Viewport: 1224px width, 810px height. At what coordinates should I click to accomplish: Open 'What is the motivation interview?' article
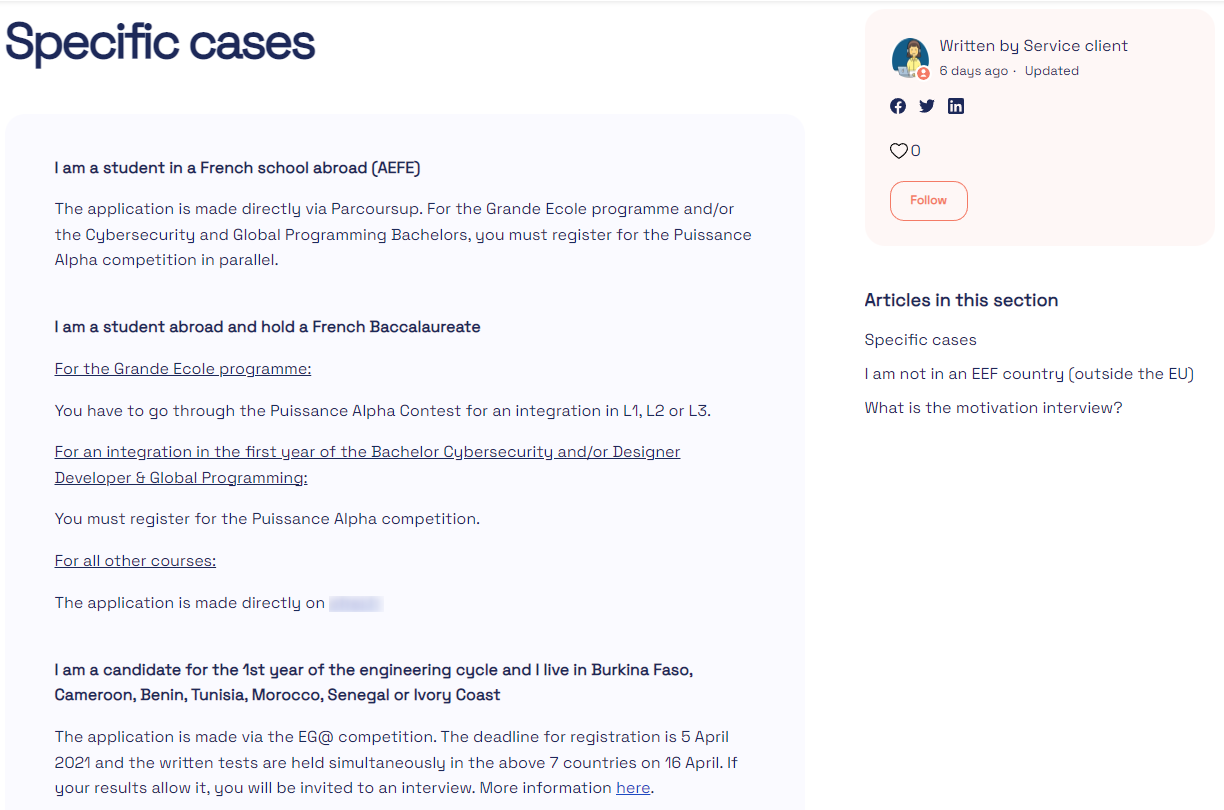pos(993,408)
